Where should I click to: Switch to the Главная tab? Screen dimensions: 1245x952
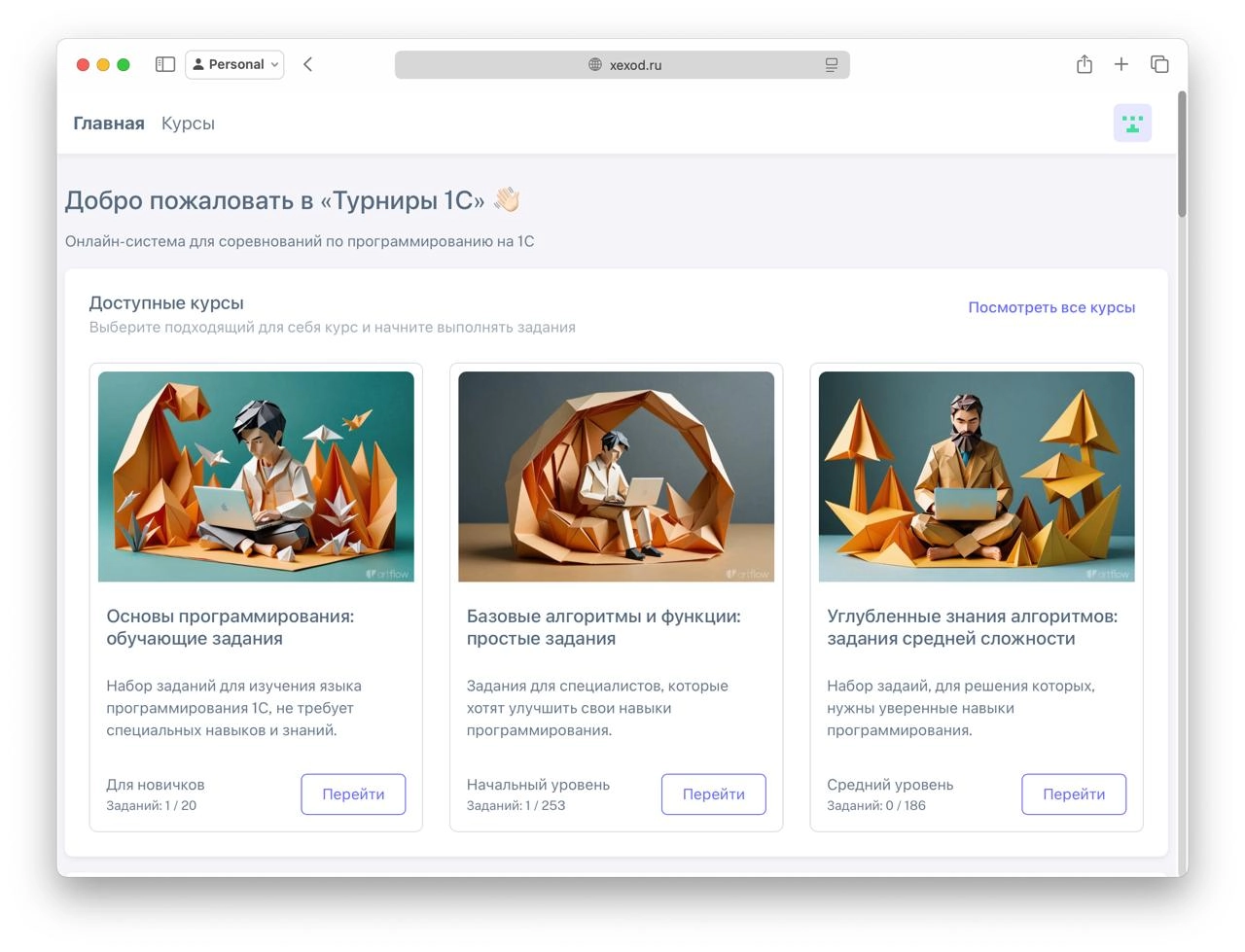coord(109,123)
